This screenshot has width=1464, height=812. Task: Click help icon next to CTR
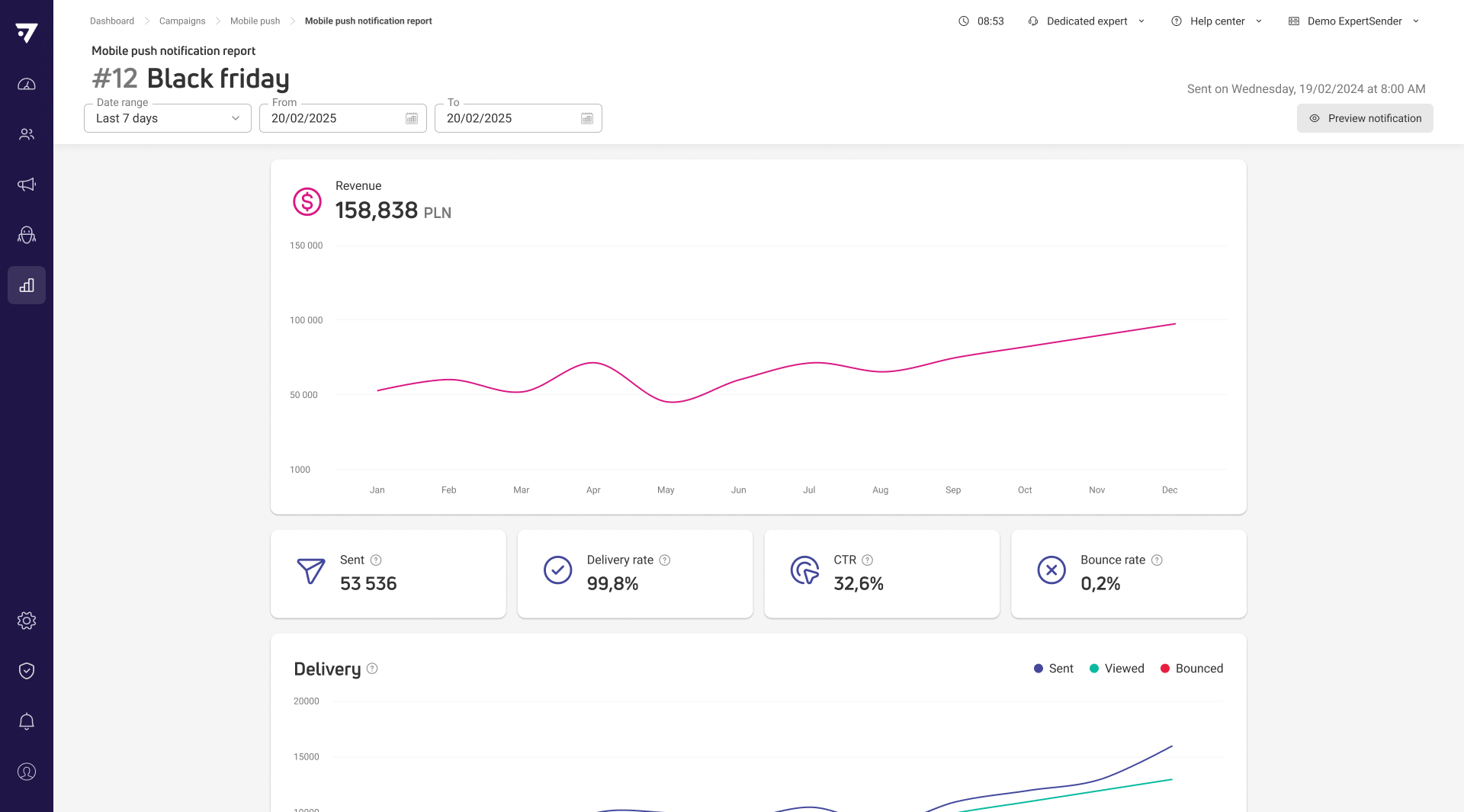coord(868,560)
